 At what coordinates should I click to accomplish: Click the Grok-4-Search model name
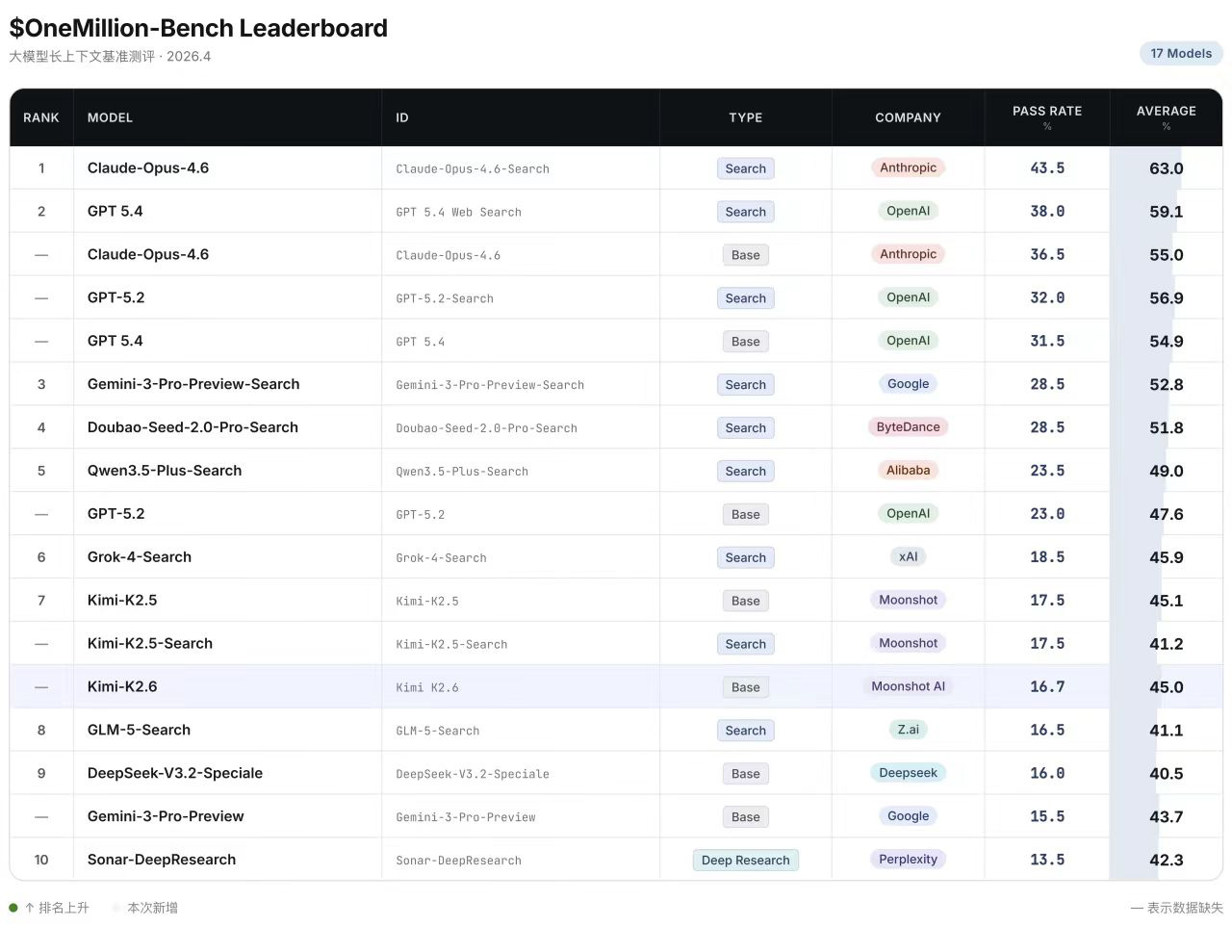coord(139,556)
